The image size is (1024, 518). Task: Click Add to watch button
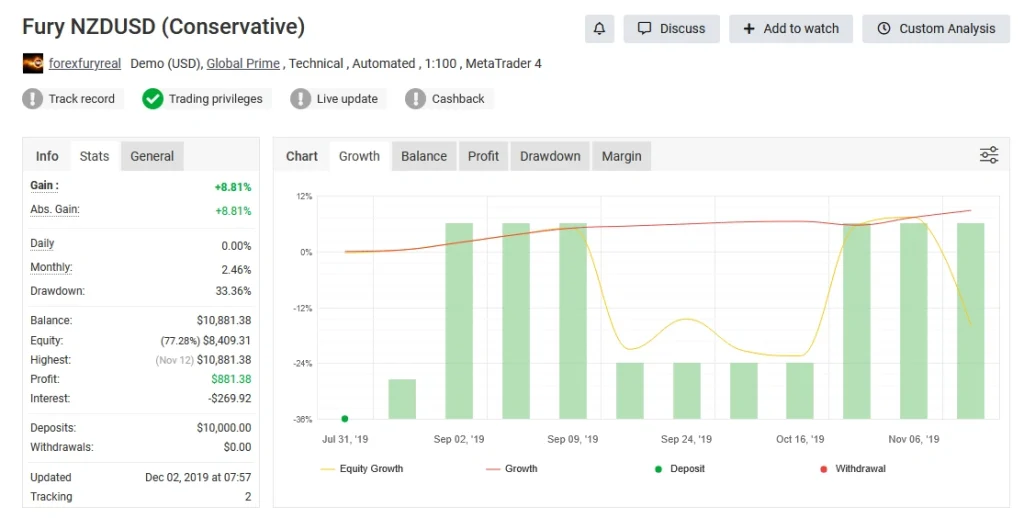pos(791,29)
